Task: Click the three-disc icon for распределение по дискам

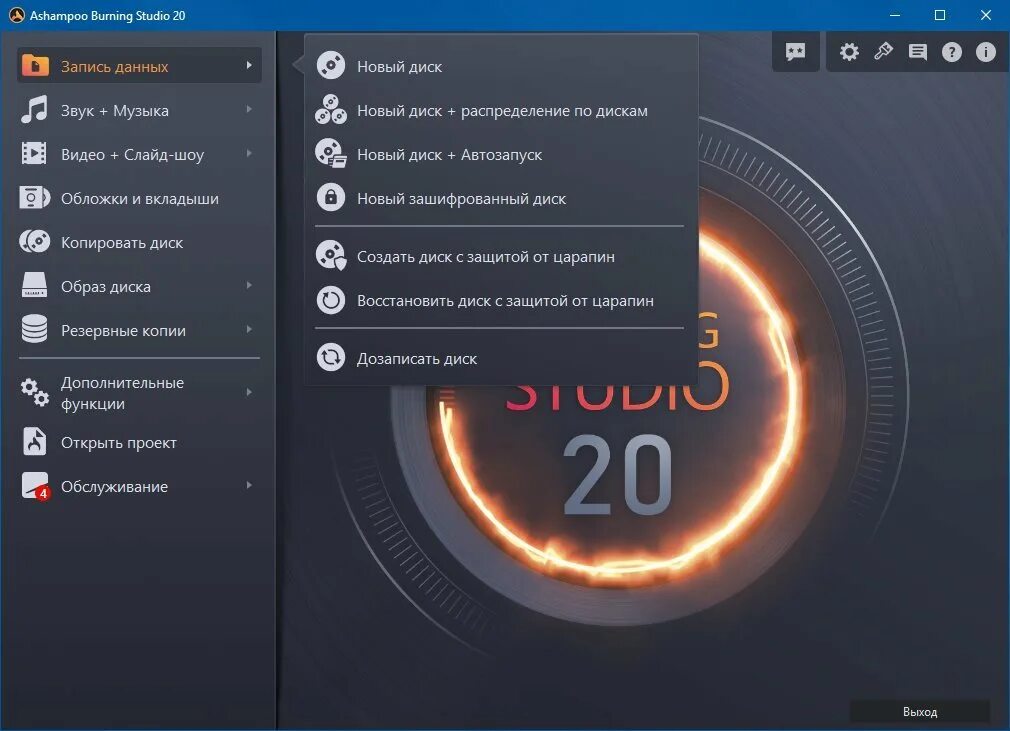Action: [x=331, y=109]
